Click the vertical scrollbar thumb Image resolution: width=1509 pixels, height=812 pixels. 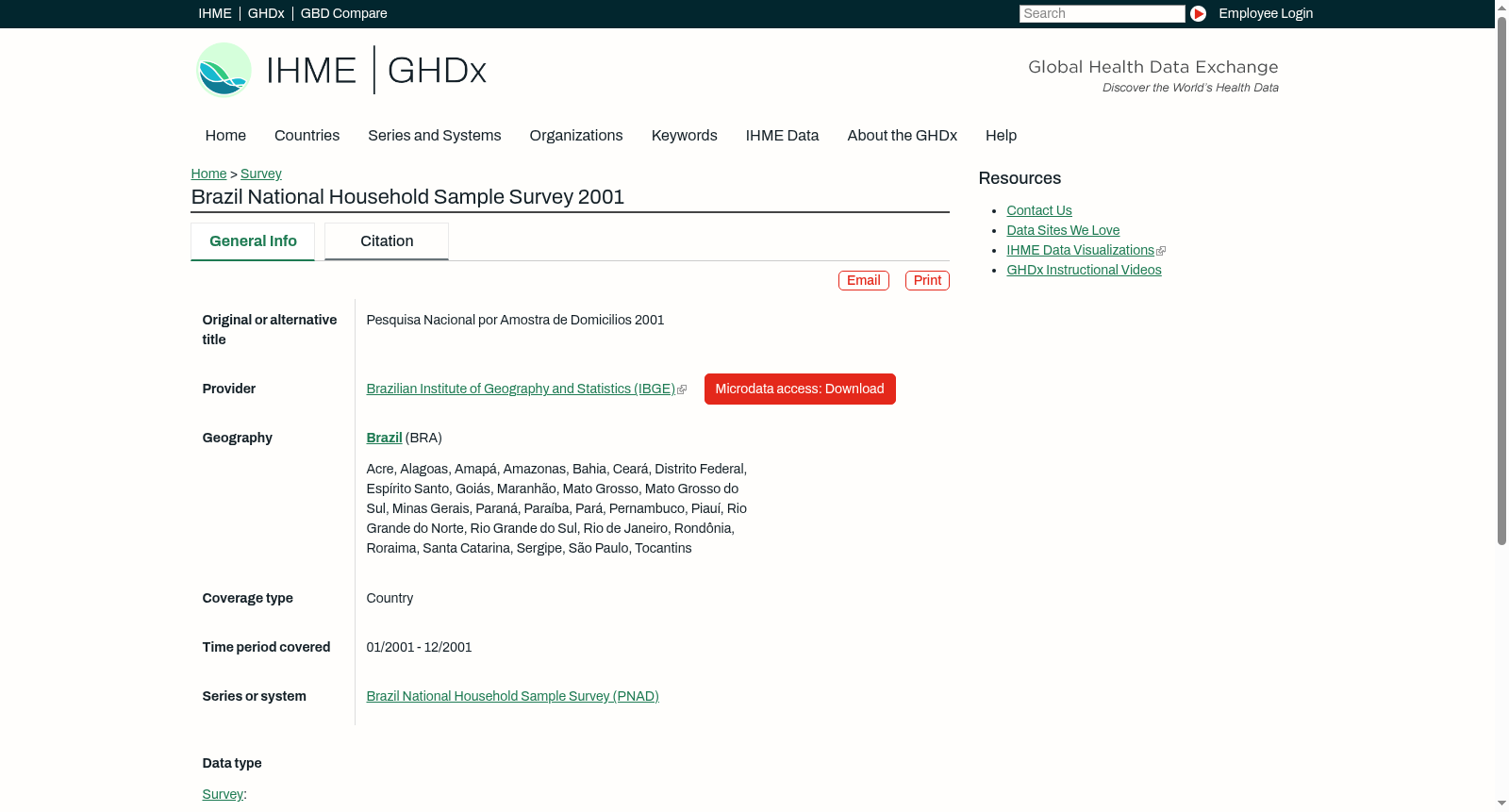pyautogui.click(x=1501, y=280)
